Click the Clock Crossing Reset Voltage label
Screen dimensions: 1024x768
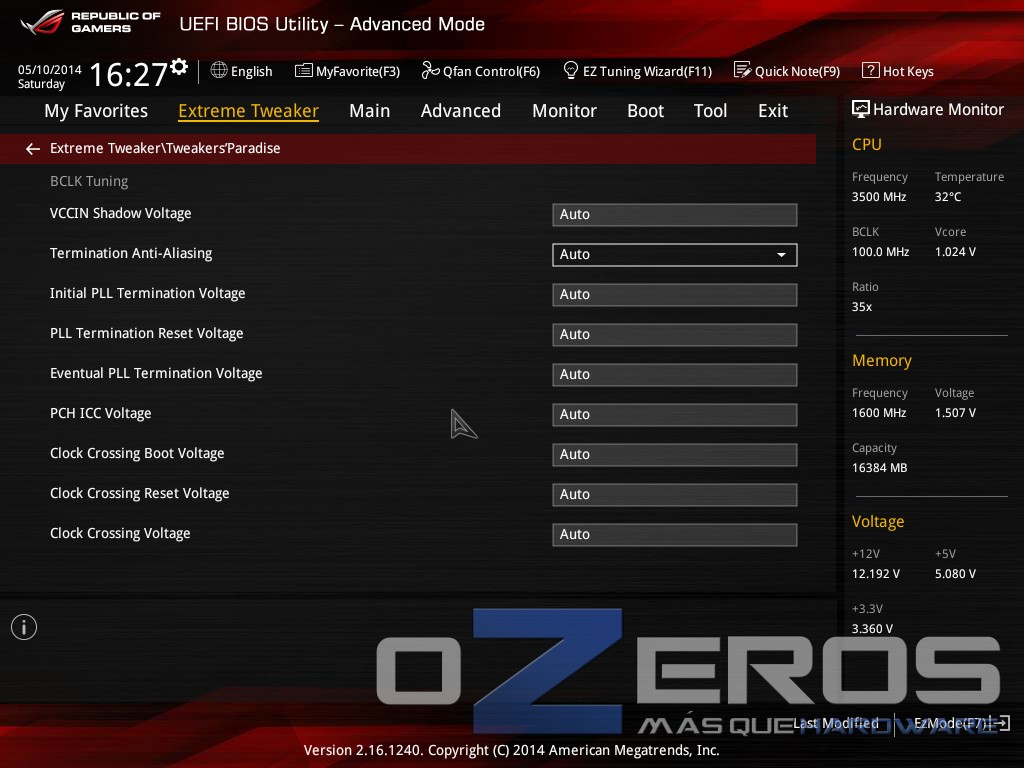tap(140, 493)
